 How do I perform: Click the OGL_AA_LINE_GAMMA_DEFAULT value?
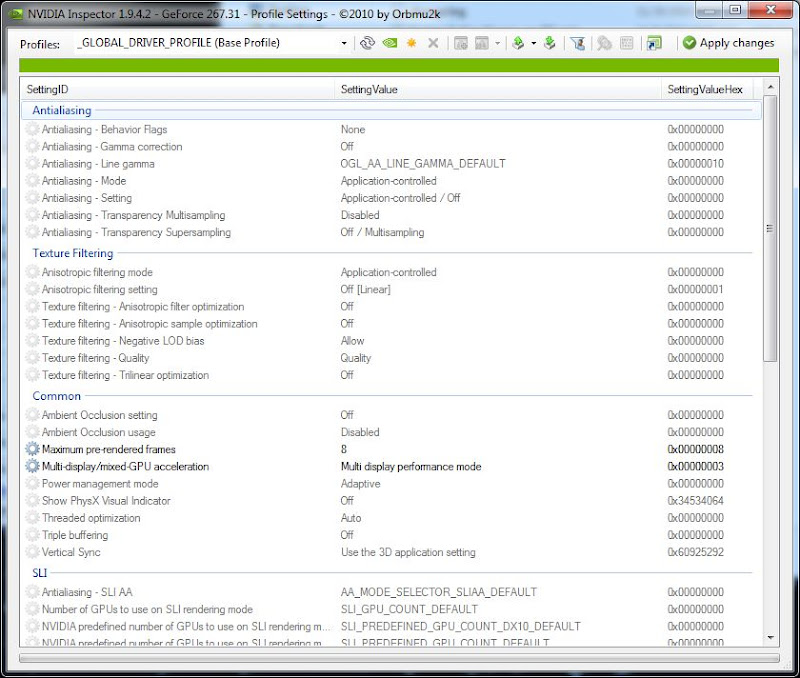pyautogui.click(x=423, y=164)
